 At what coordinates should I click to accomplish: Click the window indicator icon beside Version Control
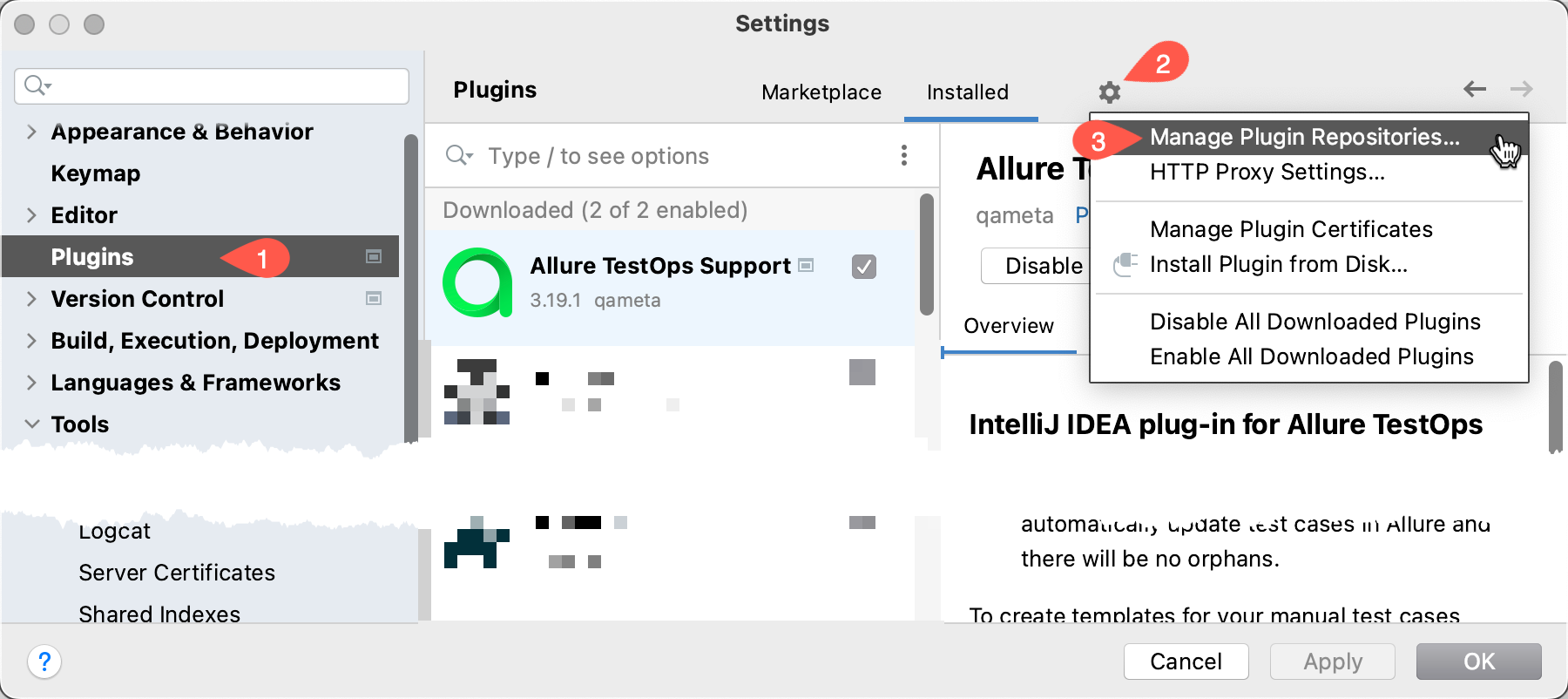pyautogui.click(x=375, y=299)
